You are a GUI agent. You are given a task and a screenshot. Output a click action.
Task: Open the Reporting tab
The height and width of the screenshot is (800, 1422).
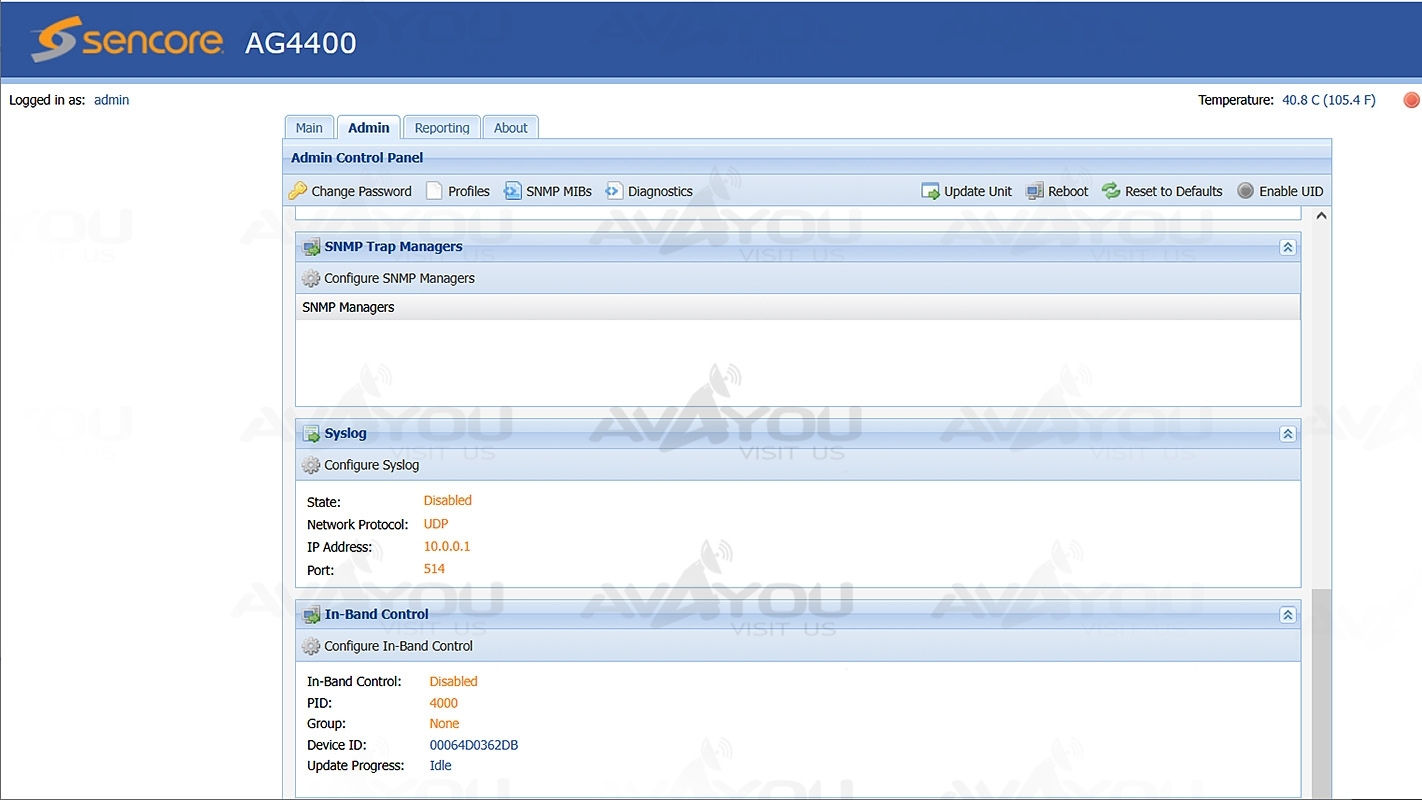(442, 128)
